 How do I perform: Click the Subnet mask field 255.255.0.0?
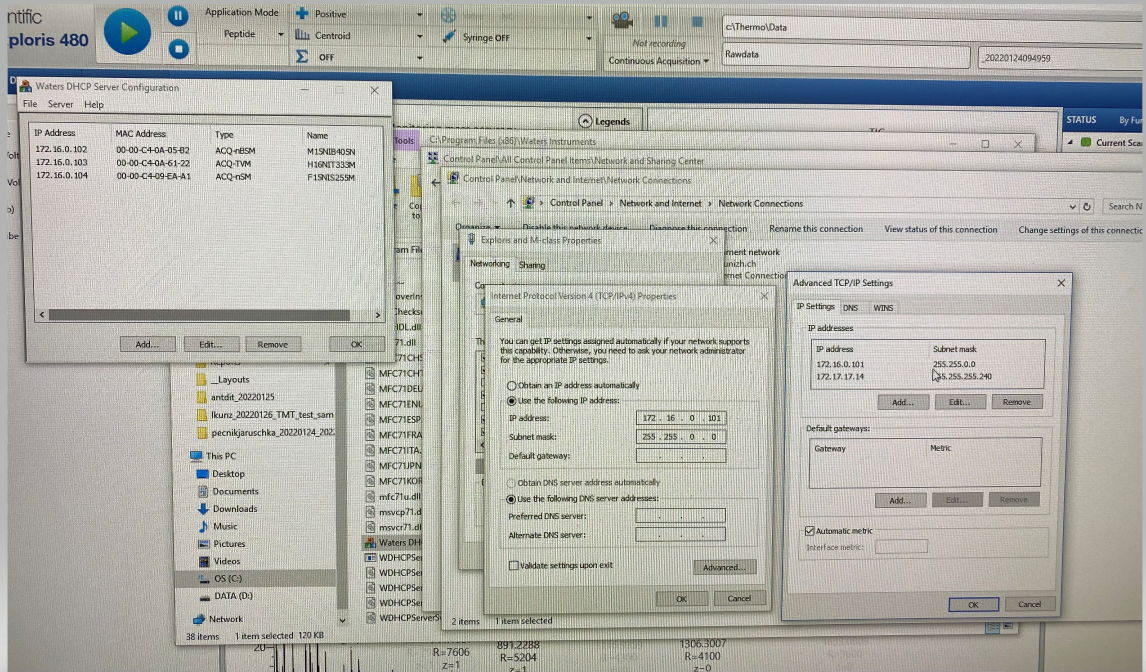pyautogui.click(x=680, y=437)
